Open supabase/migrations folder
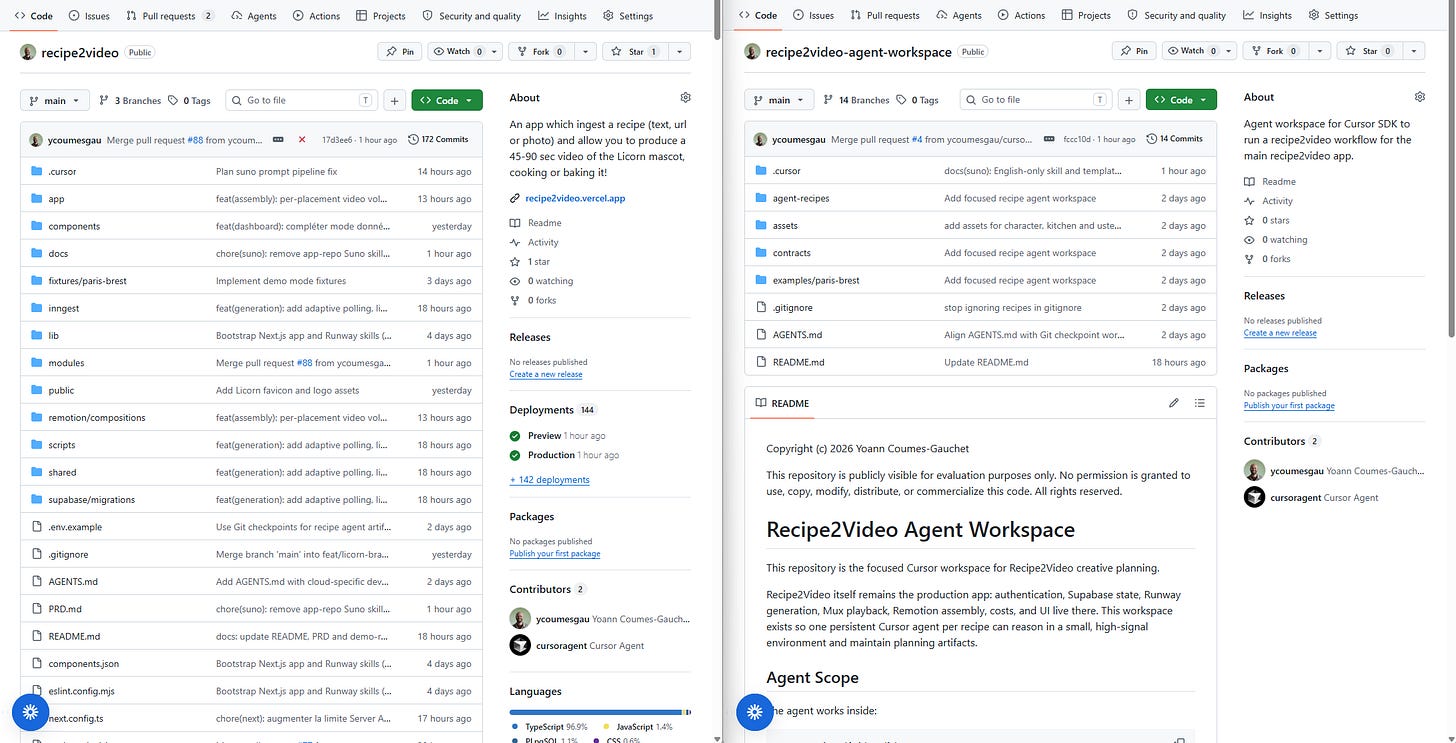 (x=91, y=500)
